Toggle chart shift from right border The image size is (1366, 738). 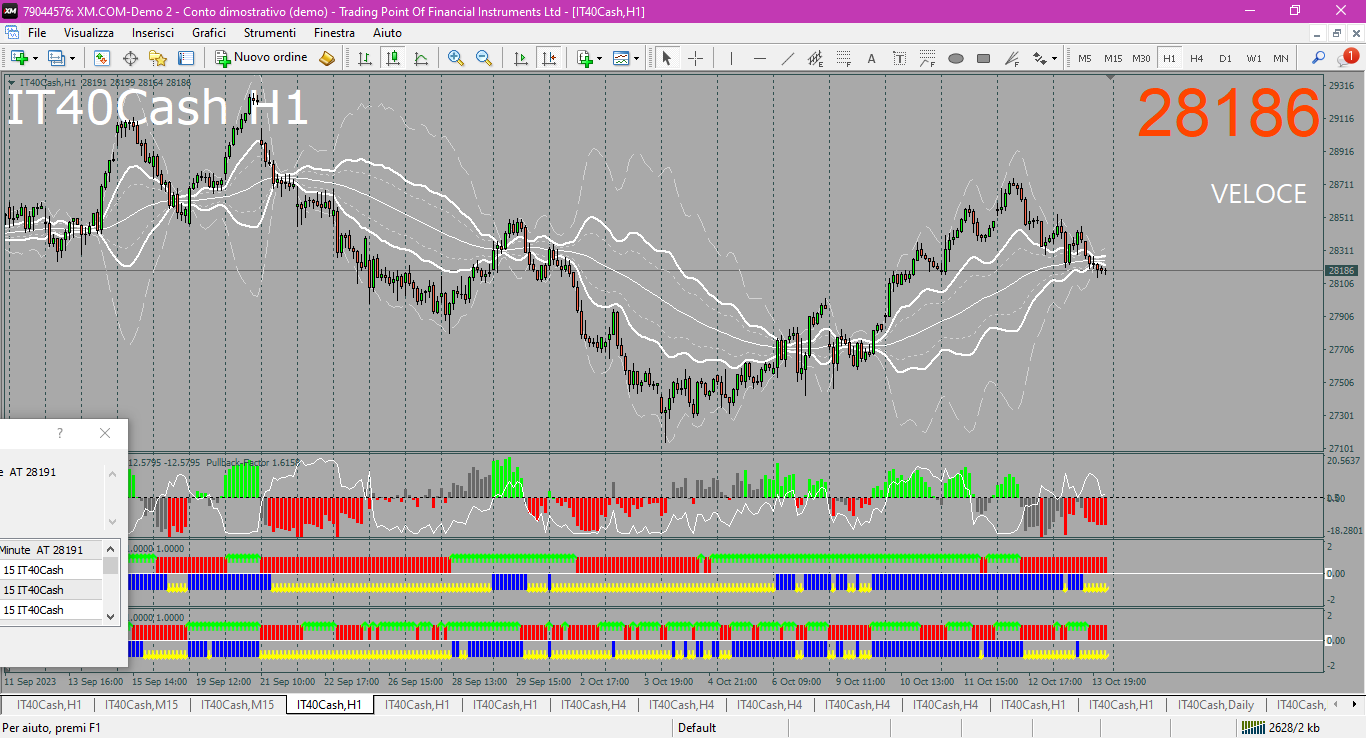pos(548,58)
